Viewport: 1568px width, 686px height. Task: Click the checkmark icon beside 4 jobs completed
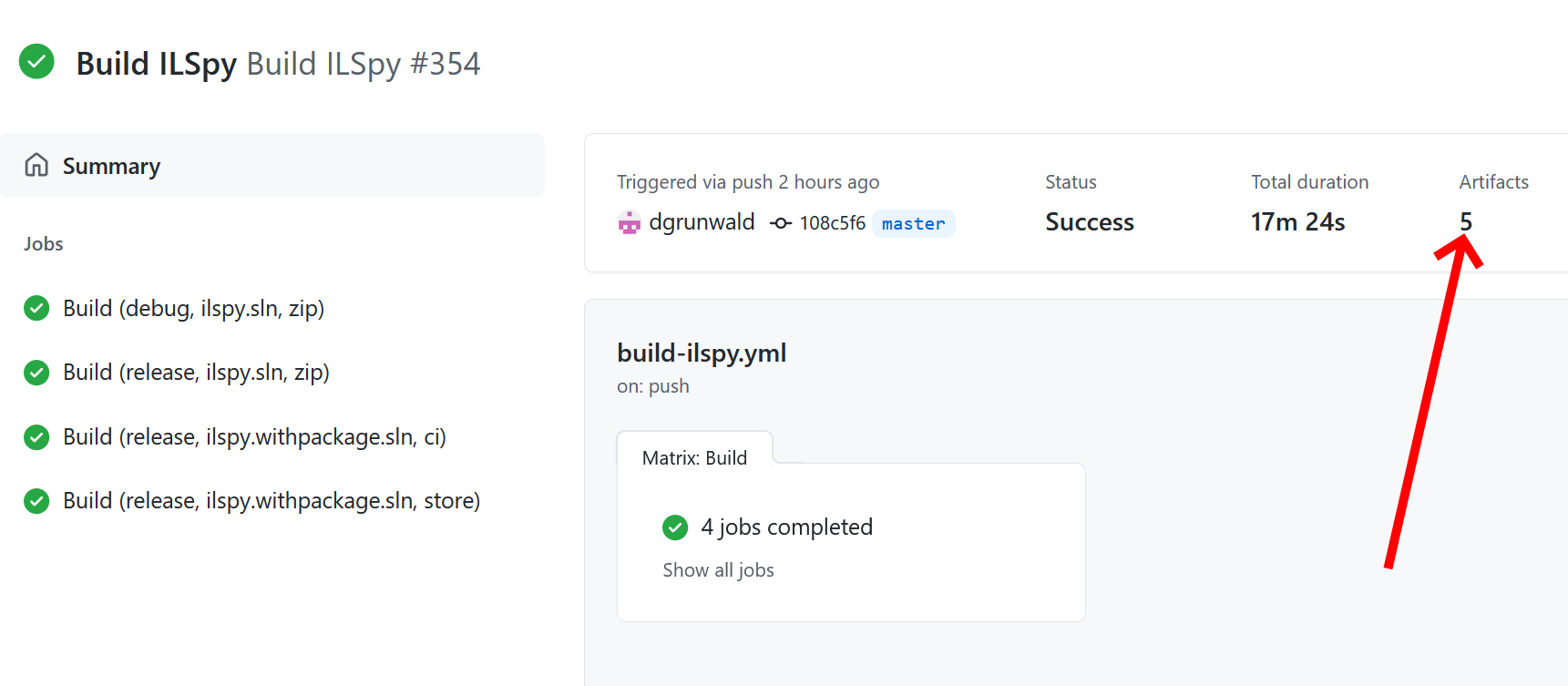pyautogui.click(x=675, y=527)
